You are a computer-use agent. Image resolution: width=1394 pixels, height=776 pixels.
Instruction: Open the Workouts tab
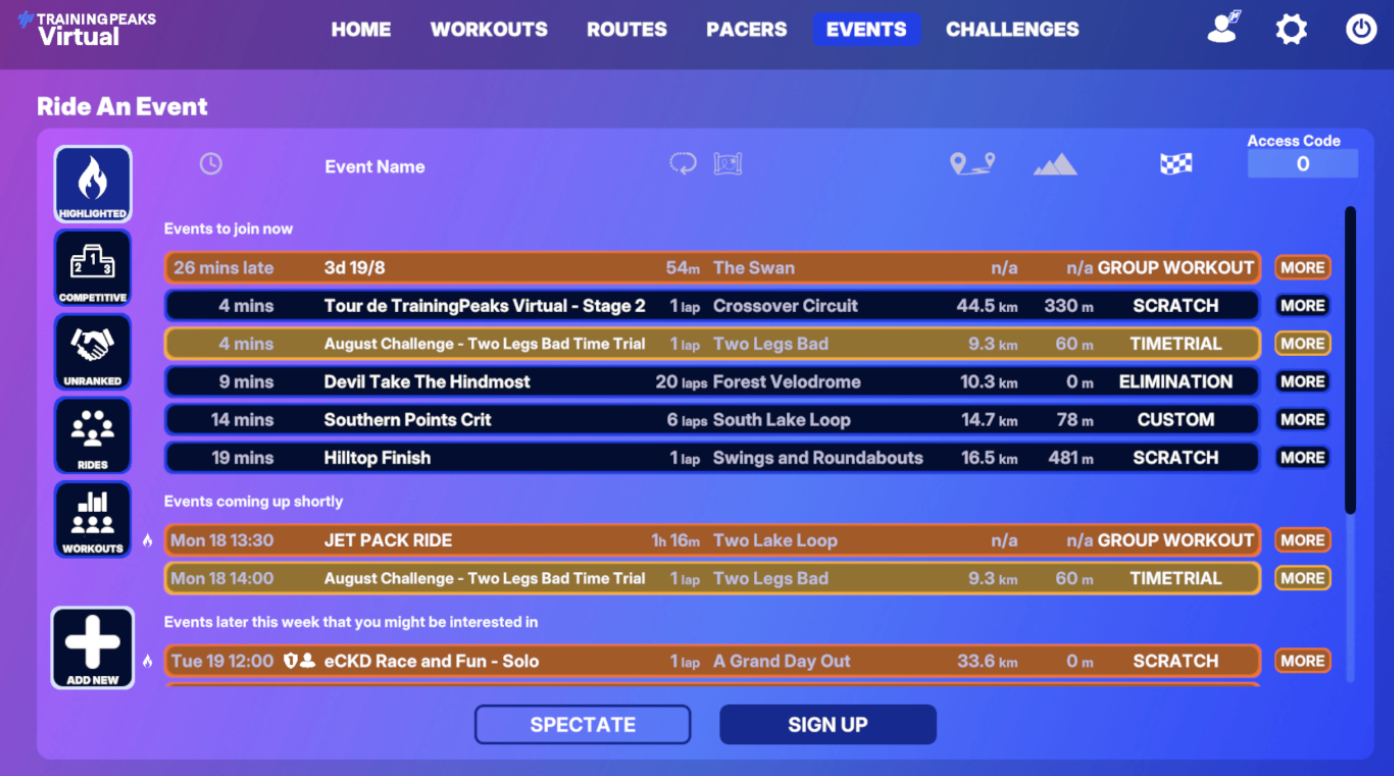click(489, 29)
